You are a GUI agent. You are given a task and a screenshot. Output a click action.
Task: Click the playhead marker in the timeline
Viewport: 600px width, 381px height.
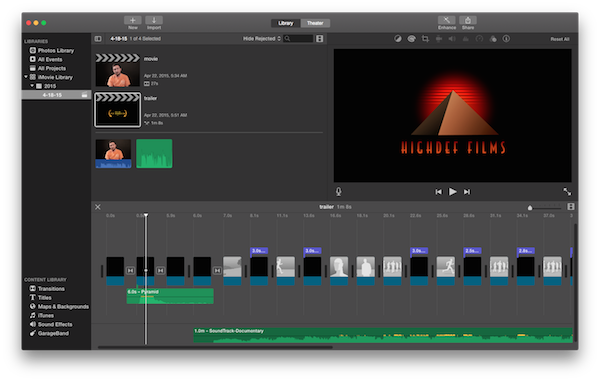(146, 216)
